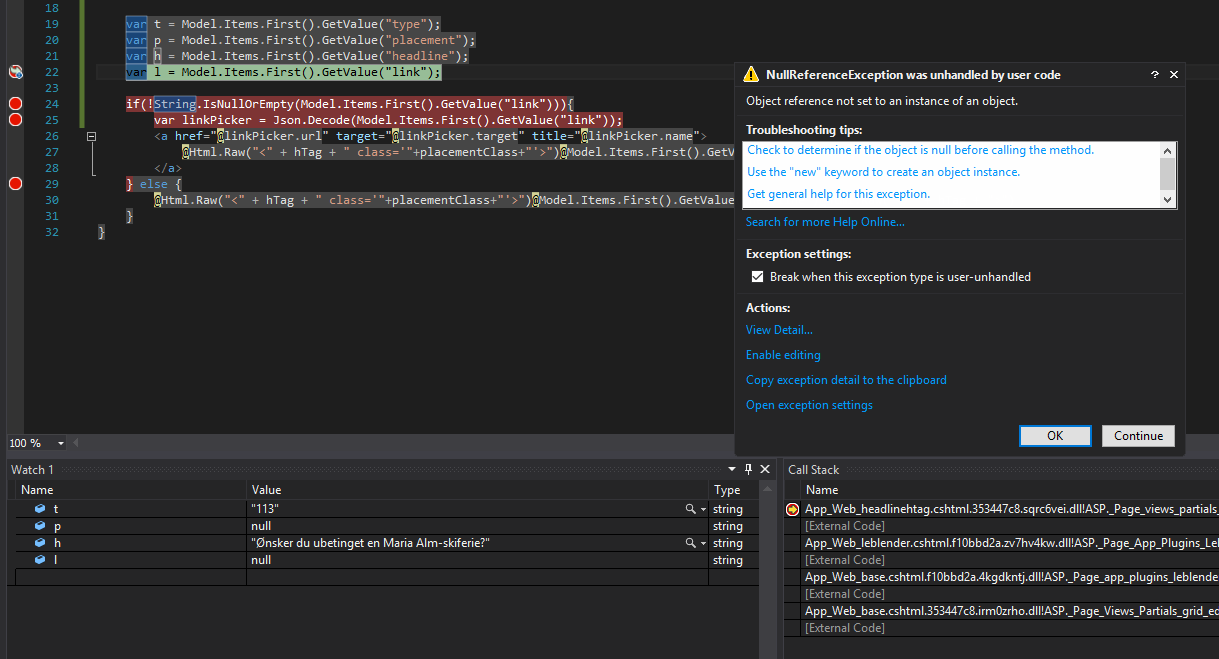Click the Call Stack panel title
1219x659 pixels.
814,469
